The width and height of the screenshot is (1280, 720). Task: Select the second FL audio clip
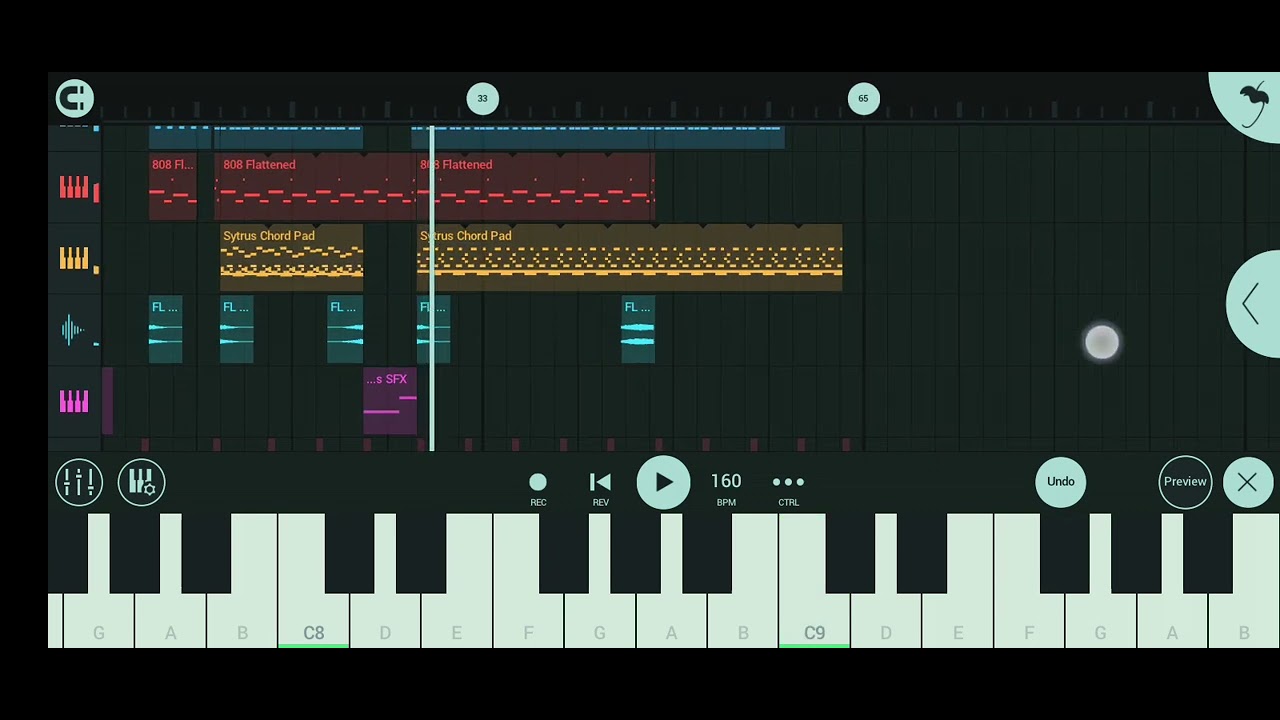[237, 330]
